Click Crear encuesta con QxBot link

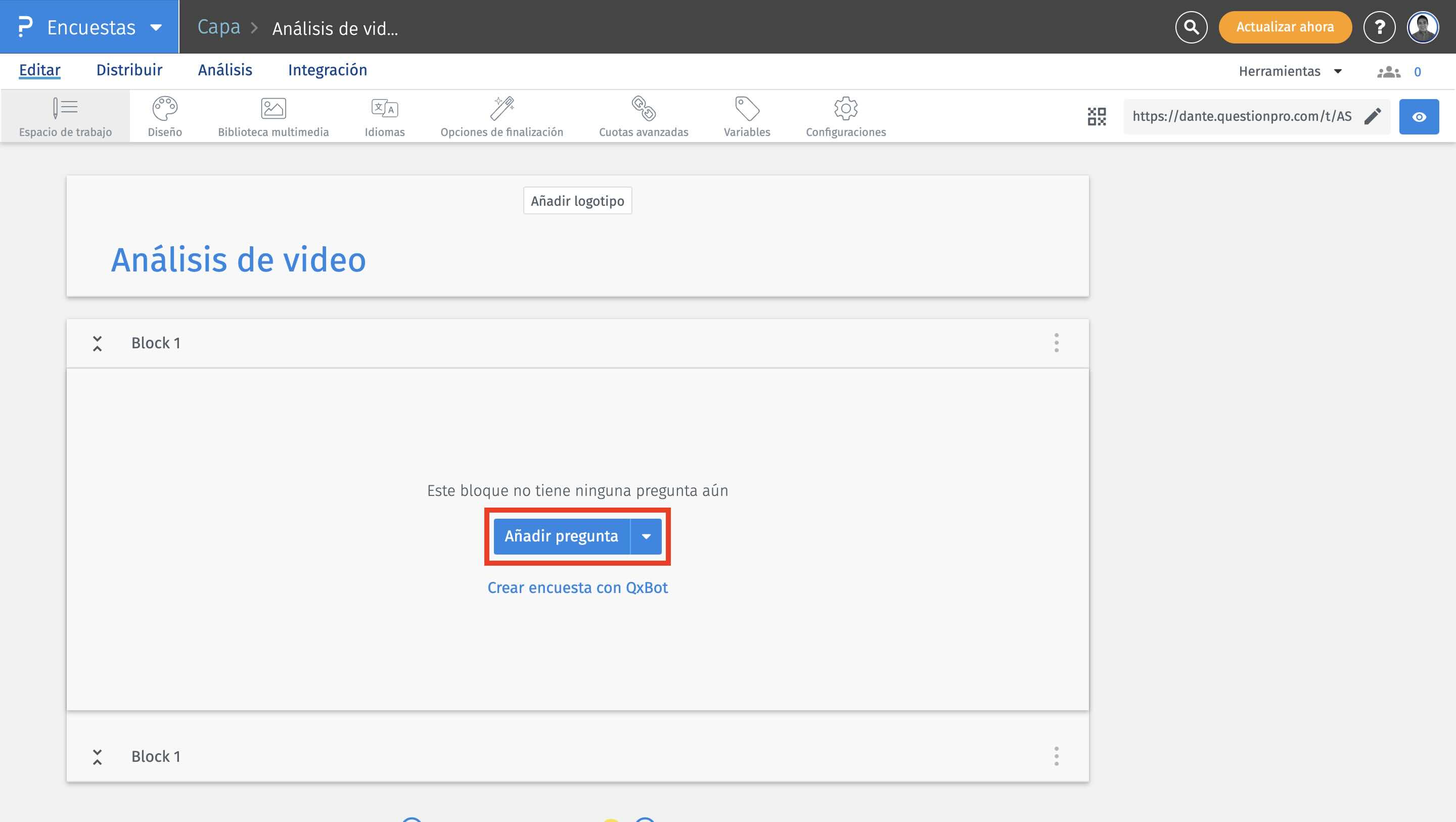click(x=577, y=588)
